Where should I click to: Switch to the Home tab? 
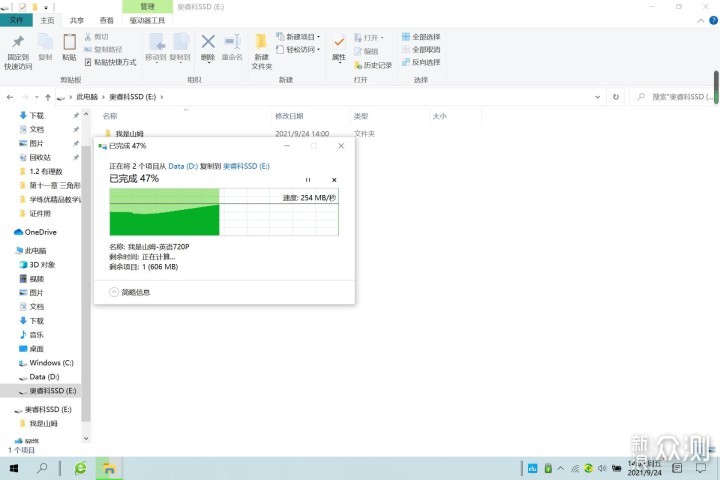pos(47,20)
